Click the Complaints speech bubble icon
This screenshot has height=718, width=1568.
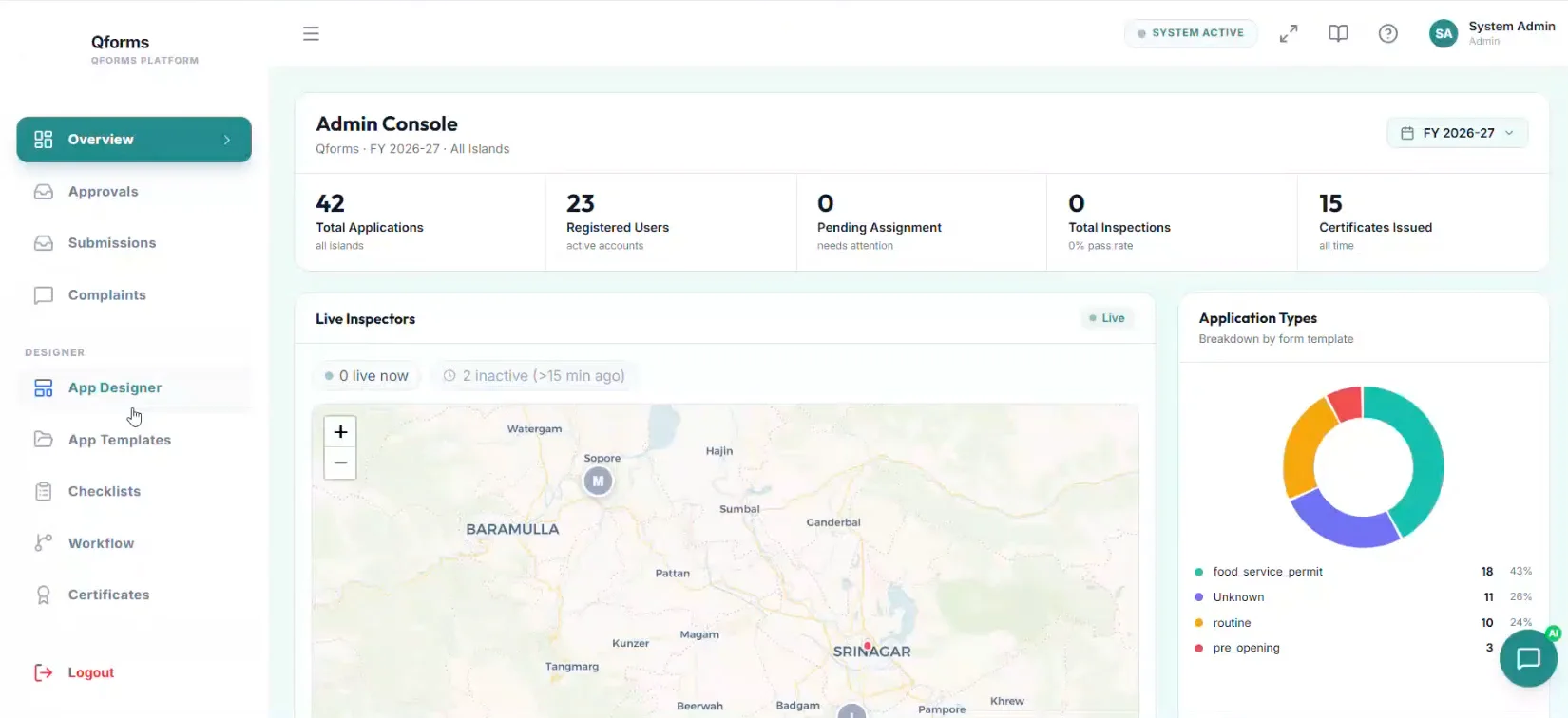point(43,295)
